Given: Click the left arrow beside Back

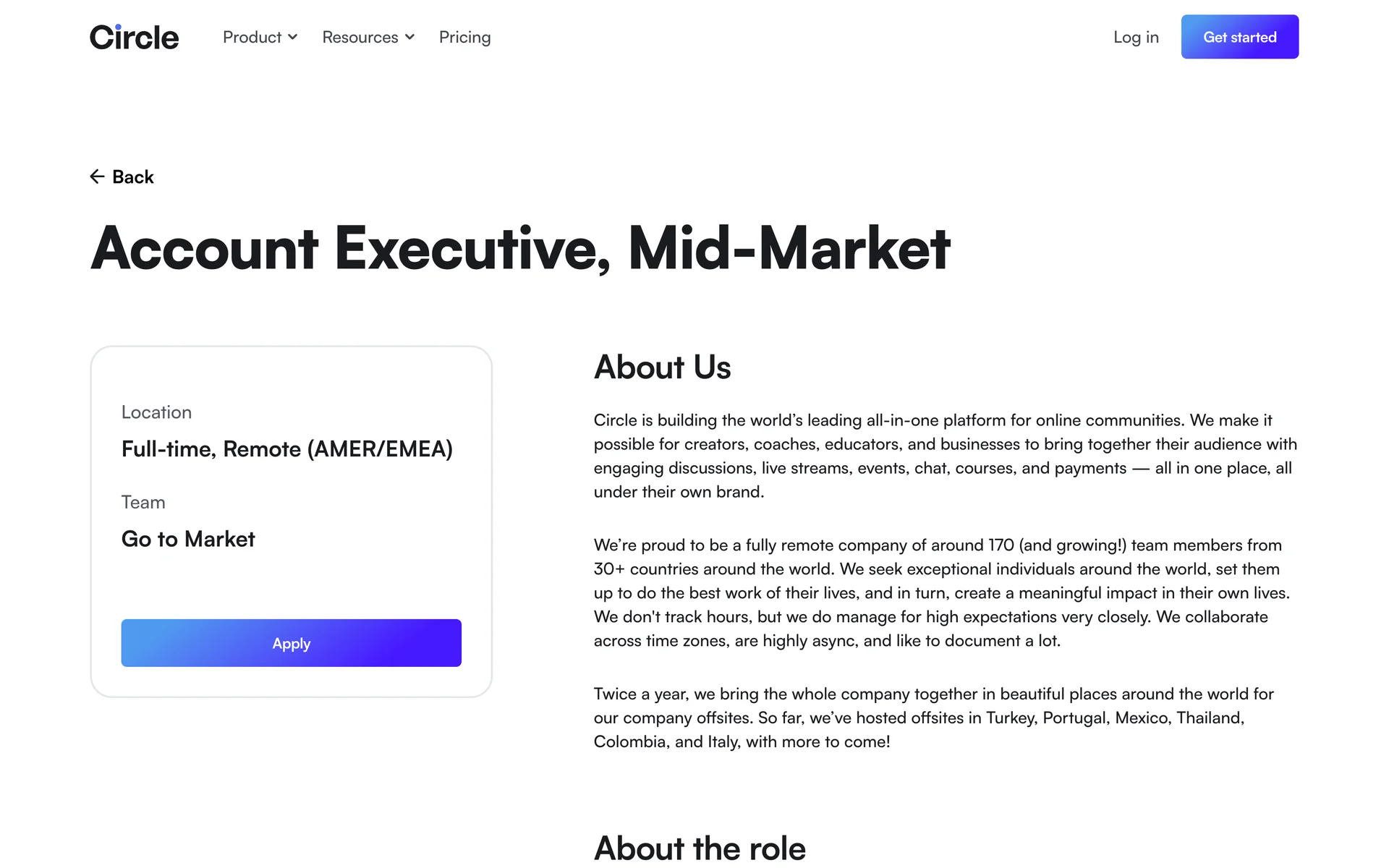Looking at the screenshot, I should coord(97,177).
